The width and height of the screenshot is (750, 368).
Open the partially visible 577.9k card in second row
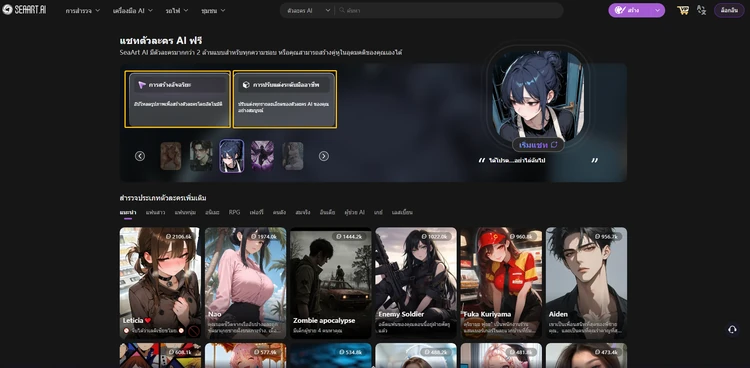245,355
